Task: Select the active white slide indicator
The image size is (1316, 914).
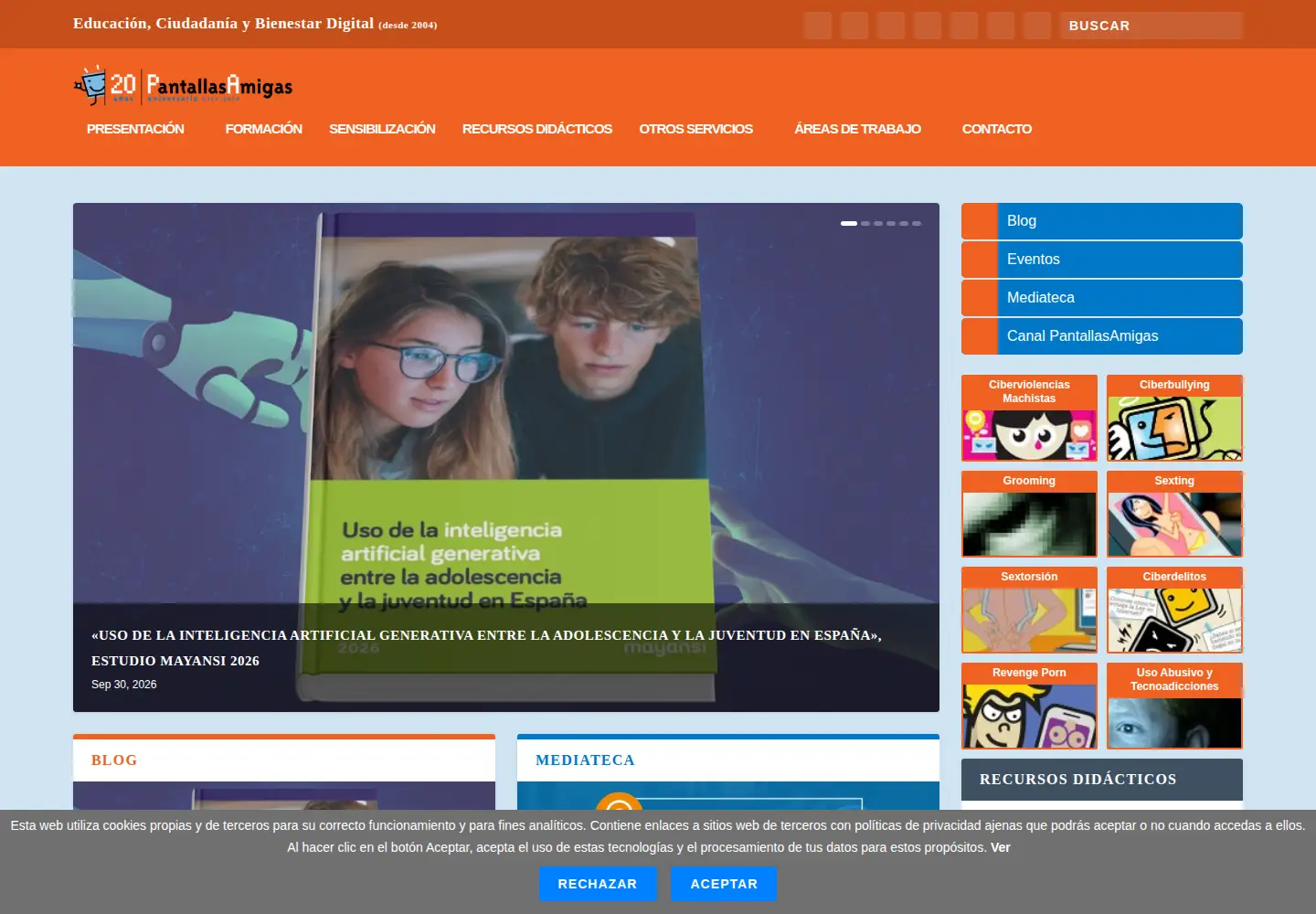Action: click(849, 223)
